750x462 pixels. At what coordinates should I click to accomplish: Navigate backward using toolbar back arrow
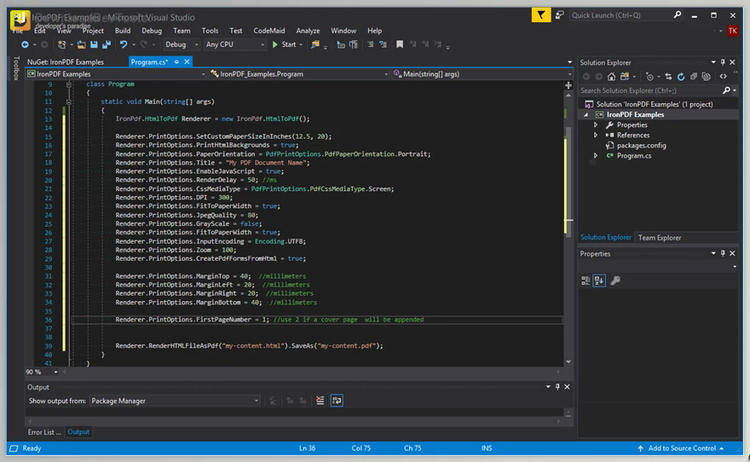click(x=24, y=44)
